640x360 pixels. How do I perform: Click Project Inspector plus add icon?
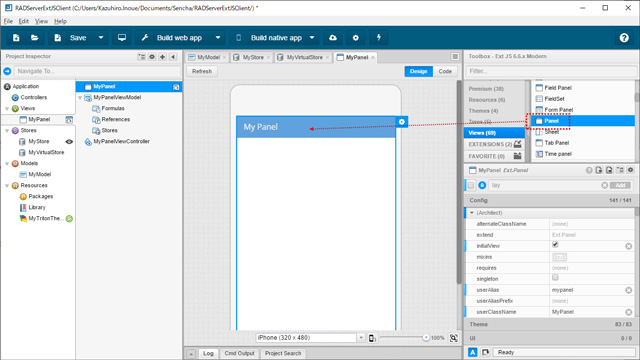(x=162, y=57)
